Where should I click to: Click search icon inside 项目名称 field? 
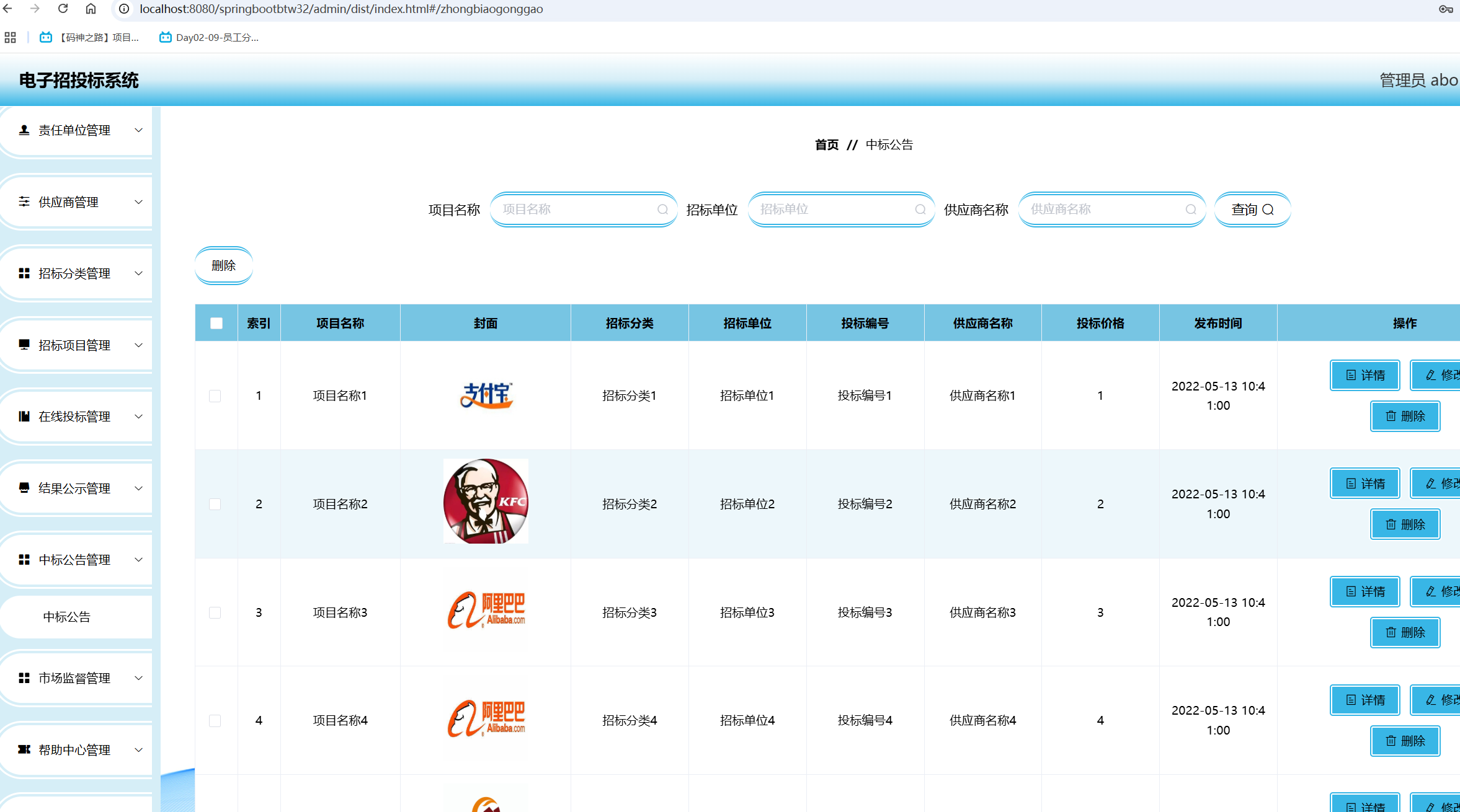tap(662, 210)
